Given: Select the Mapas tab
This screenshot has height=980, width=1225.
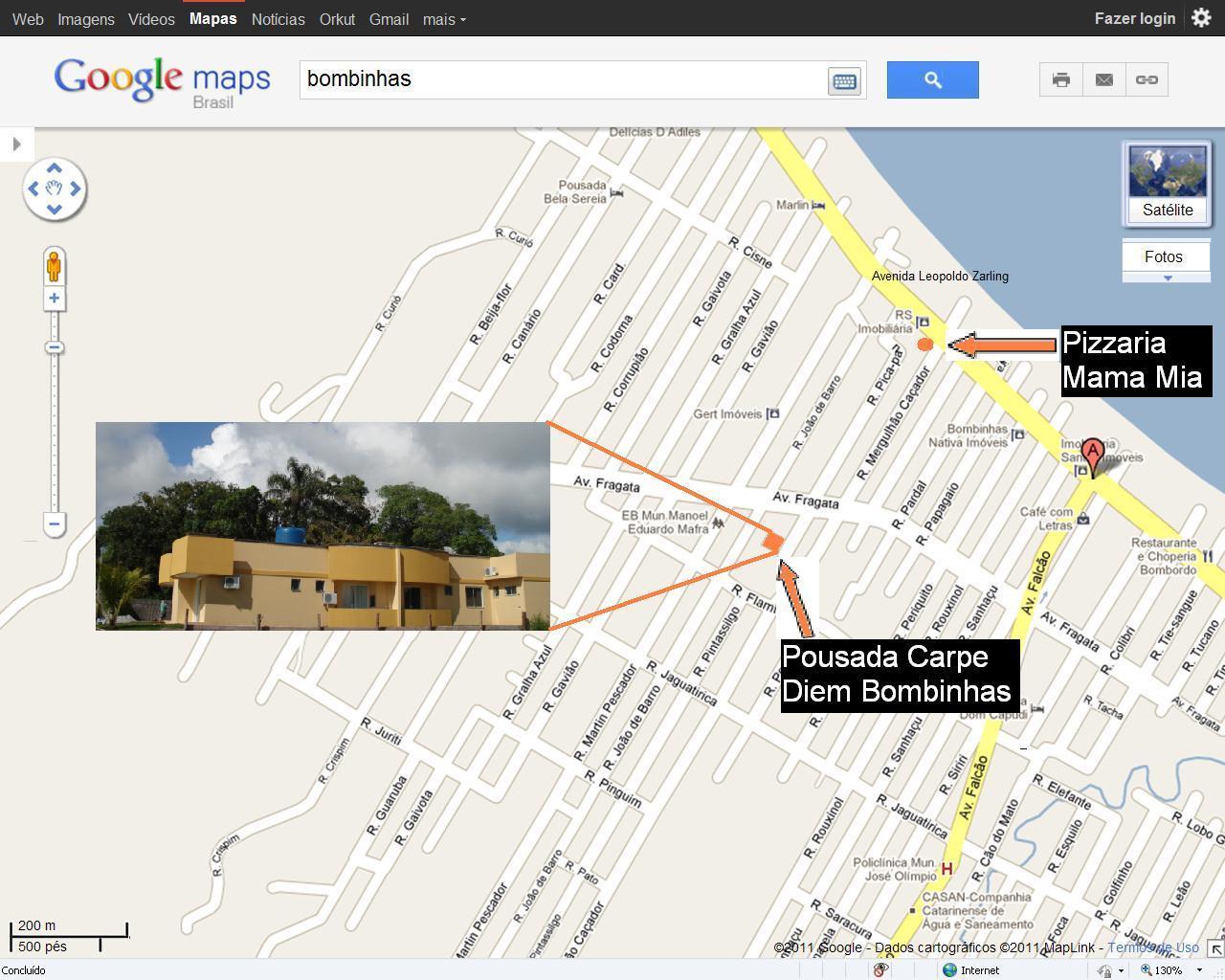Looking at the screenshot, I should [212, 19].
